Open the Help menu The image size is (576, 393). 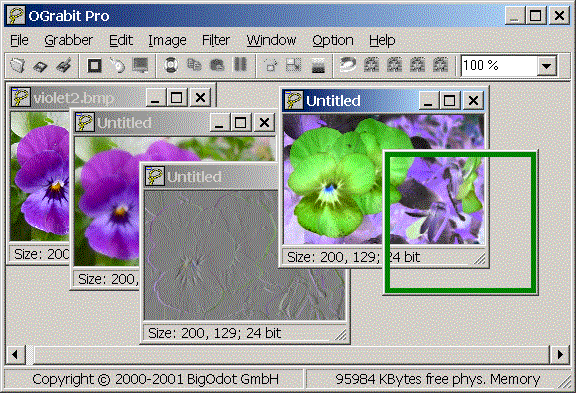pos(382,40)
